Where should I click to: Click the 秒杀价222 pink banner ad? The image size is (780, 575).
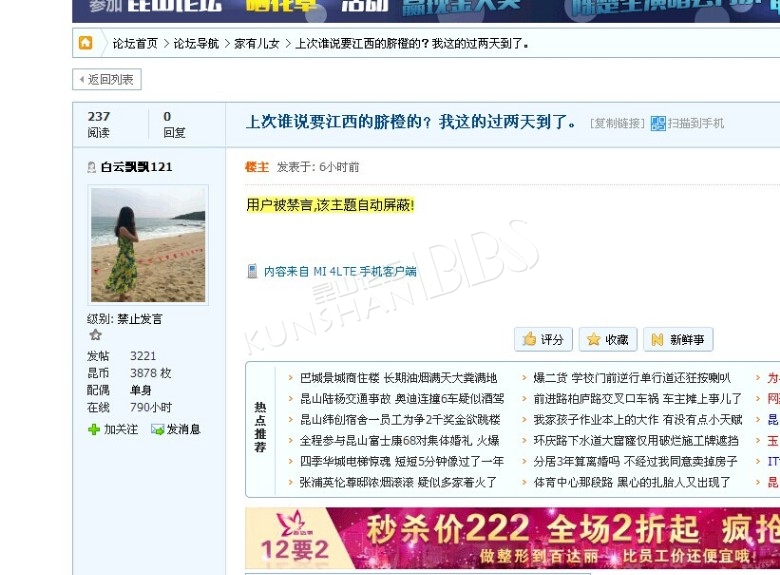coord(512,538)
